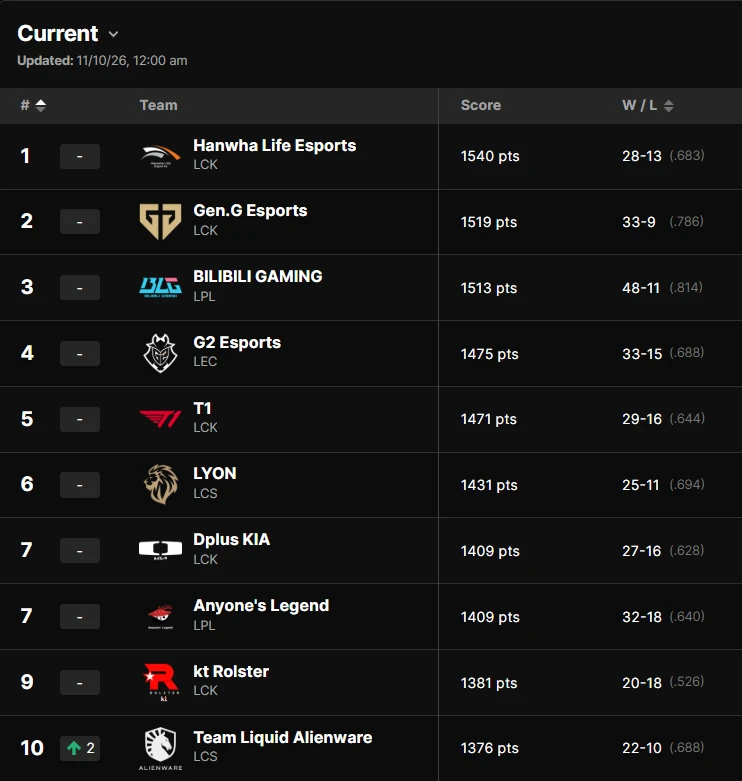Sort by W / L column arrows
Image resolution: width=742 pixels, height=781 pixels.
pos(669,106)
